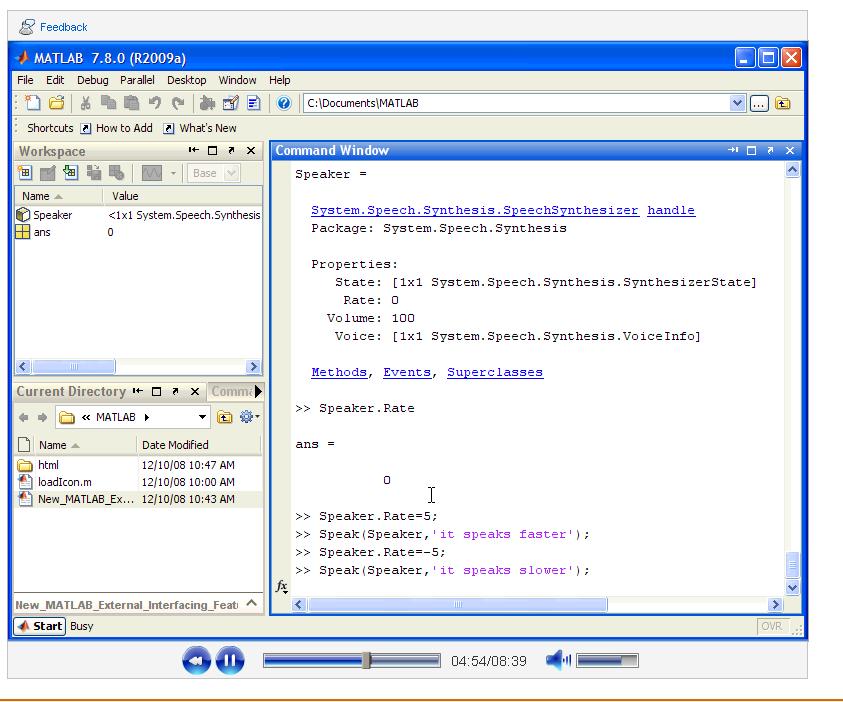Image resolution: width=843 pixels, height=702 pixels.
Task: Rewind the video to the beginning
Action: point(196,660)
